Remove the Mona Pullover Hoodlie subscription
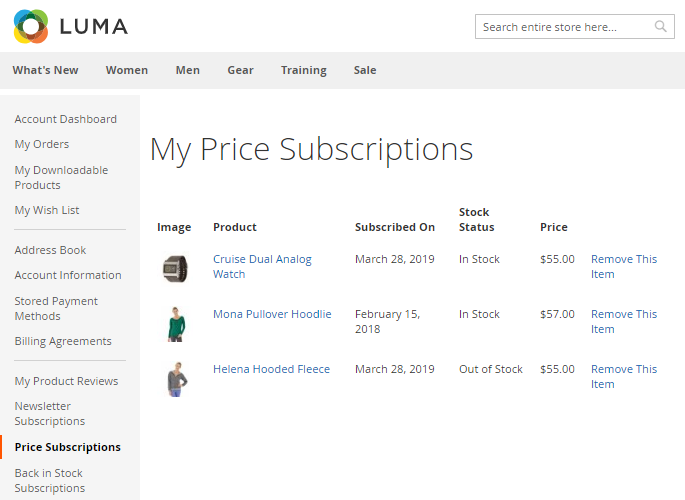The image size is (685, 500). pos(623,321)
